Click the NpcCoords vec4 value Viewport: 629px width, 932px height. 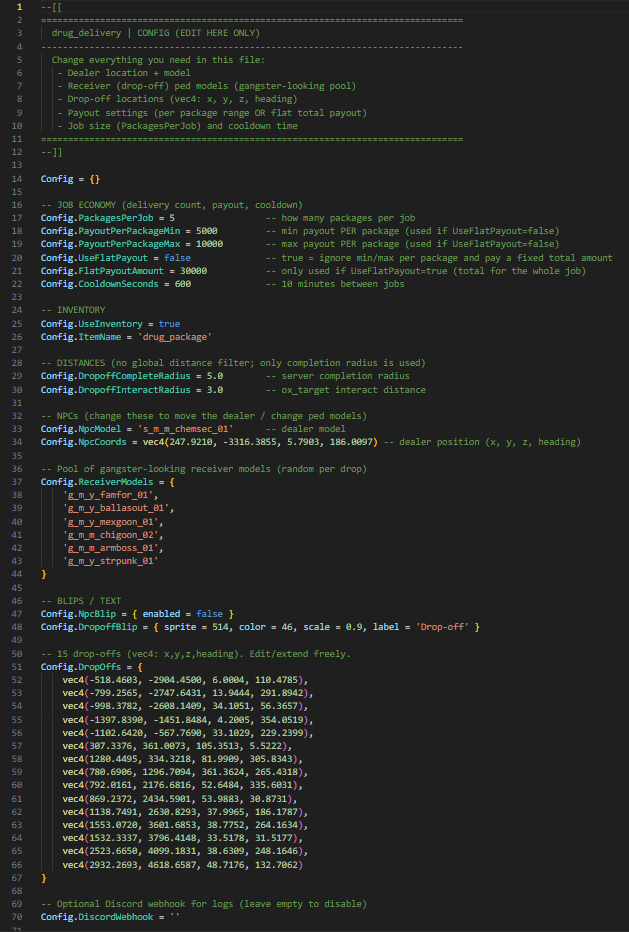click(260, 442)
